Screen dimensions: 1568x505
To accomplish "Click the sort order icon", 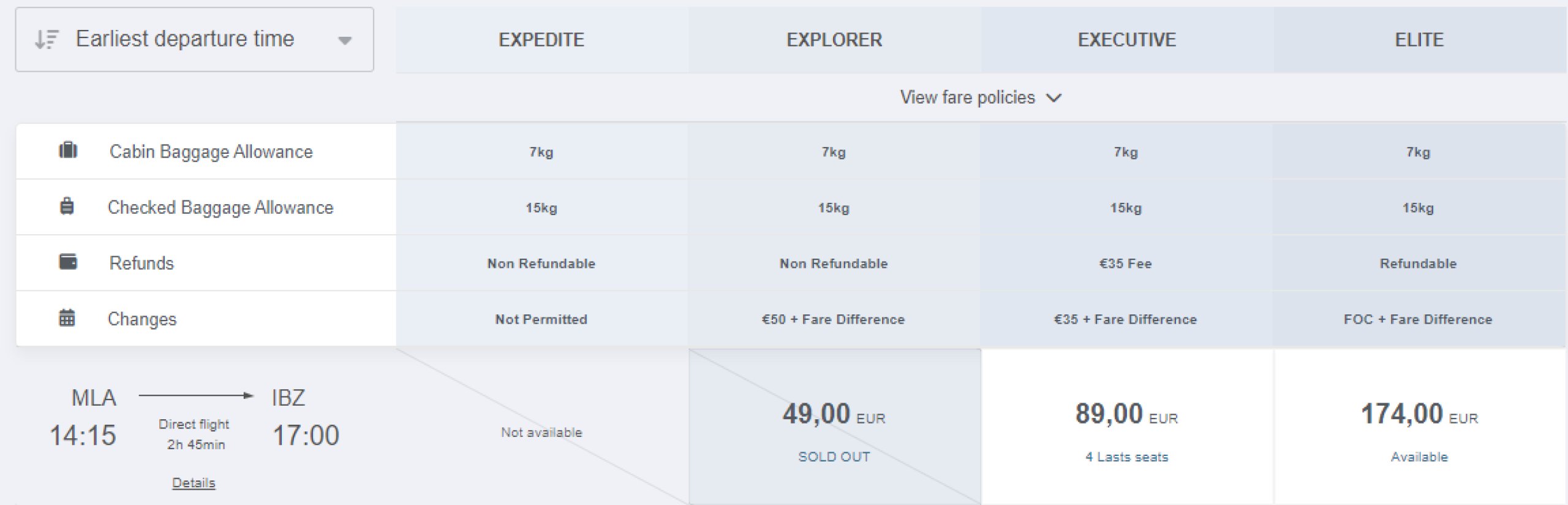I will coord(47,40).
